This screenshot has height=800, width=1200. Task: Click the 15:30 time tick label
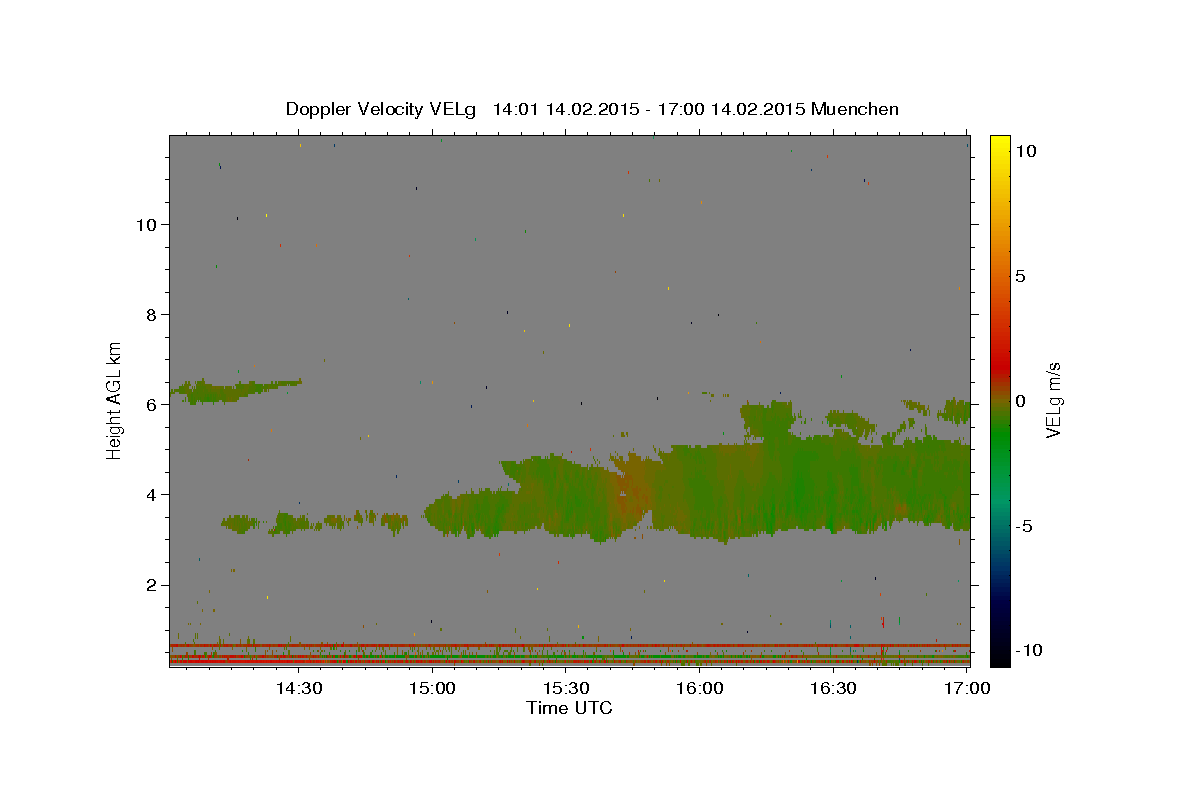(x=565, y=688)
